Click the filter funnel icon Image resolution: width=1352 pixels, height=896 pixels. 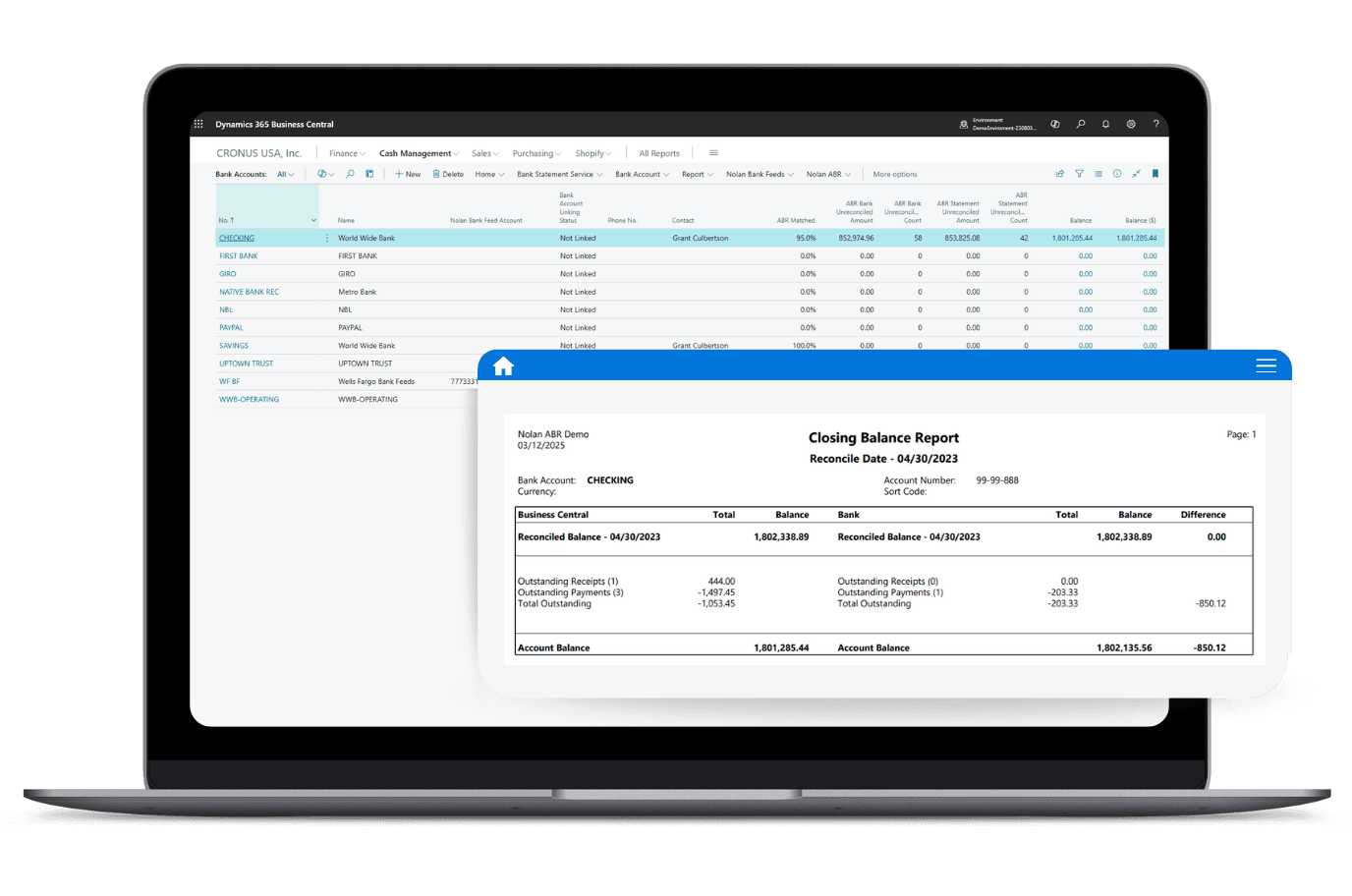point(1079,174)
